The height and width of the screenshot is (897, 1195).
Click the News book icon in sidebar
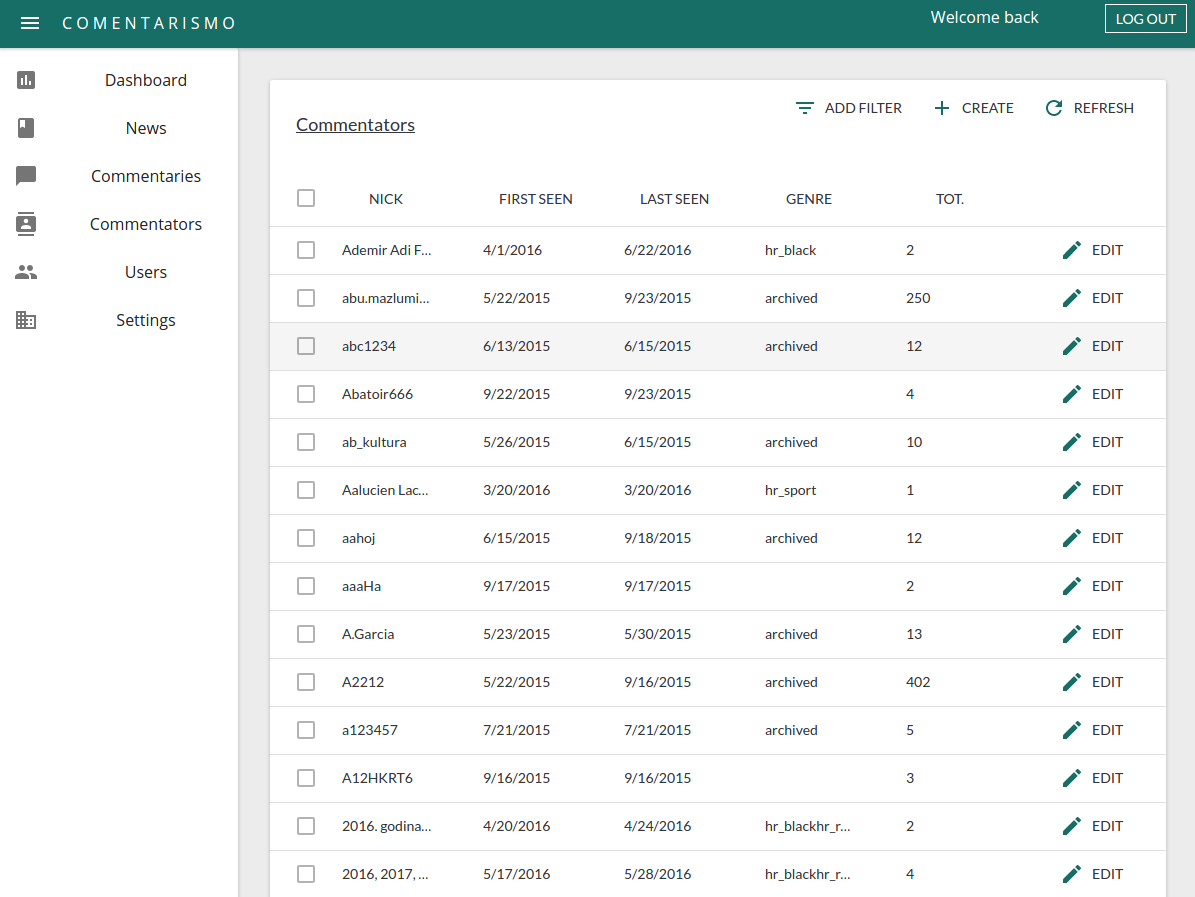point(26,128)
